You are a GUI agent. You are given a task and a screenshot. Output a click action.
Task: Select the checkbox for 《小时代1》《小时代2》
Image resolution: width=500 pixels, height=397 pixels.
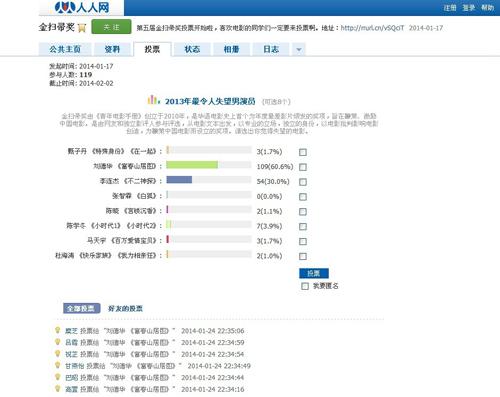pyautogui.click(x=303, y=227)
